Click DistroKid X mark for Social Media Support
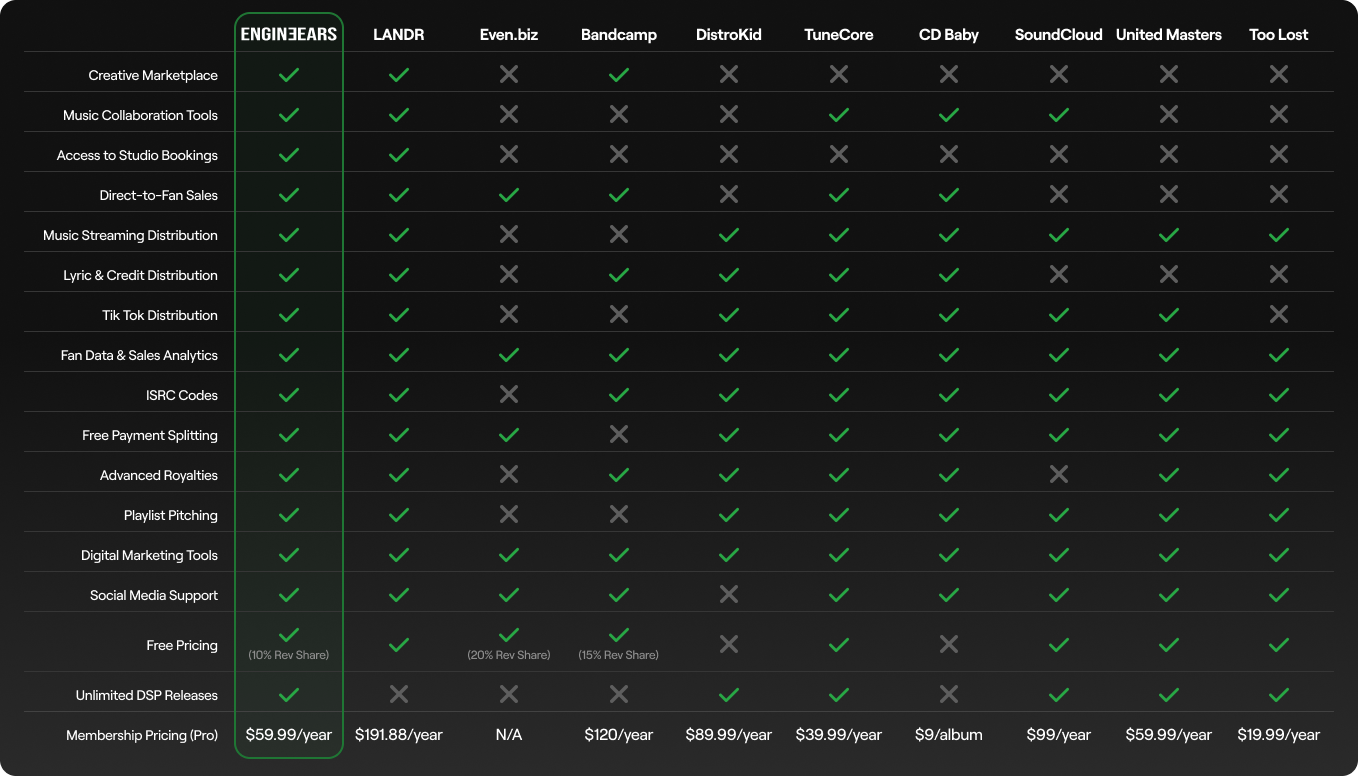This screenshot has width=1358, height=776. (729, 595)
